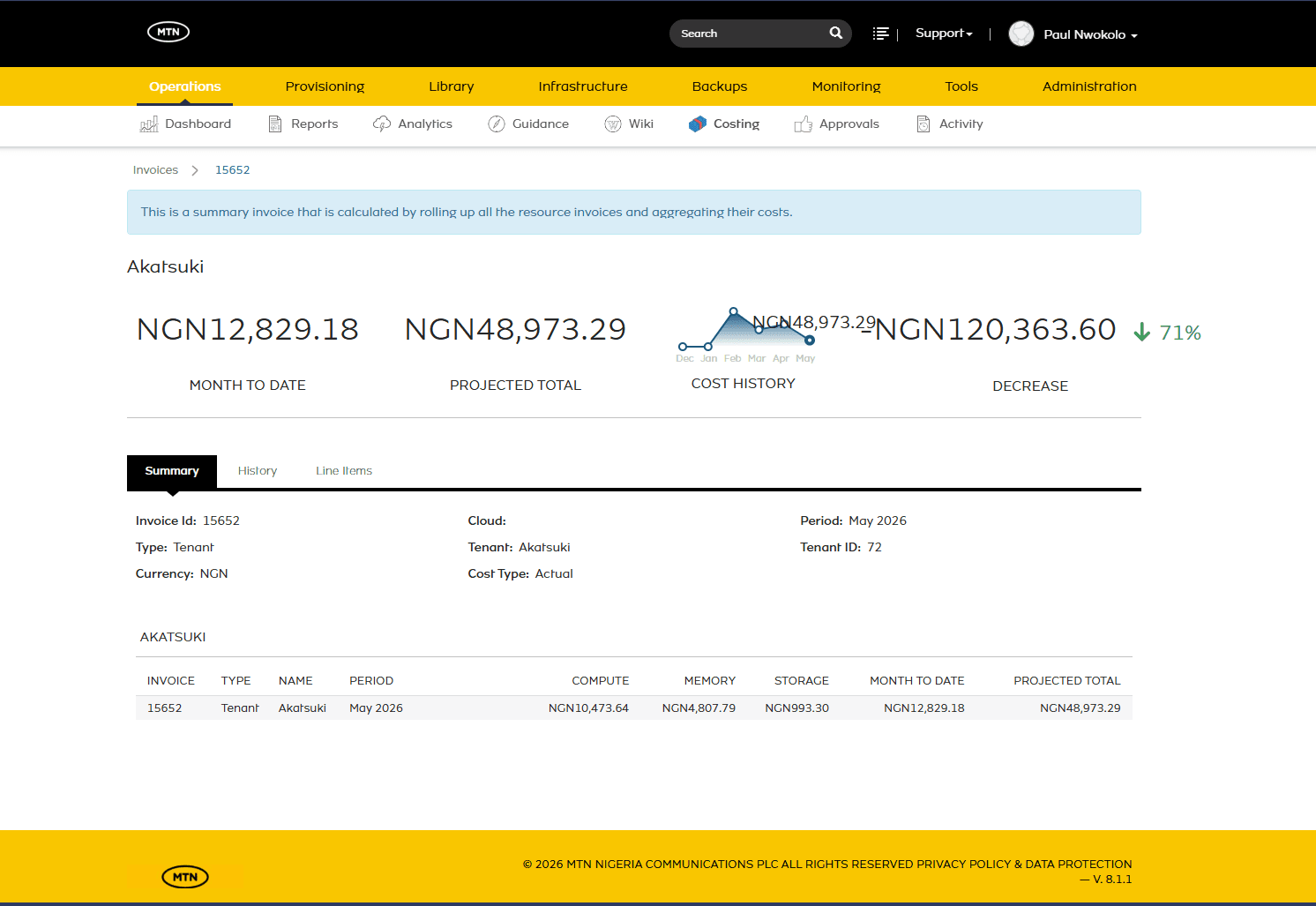Click the search magnifier icon
This screenshot has height=906, width=1316.
click(836, 33)
